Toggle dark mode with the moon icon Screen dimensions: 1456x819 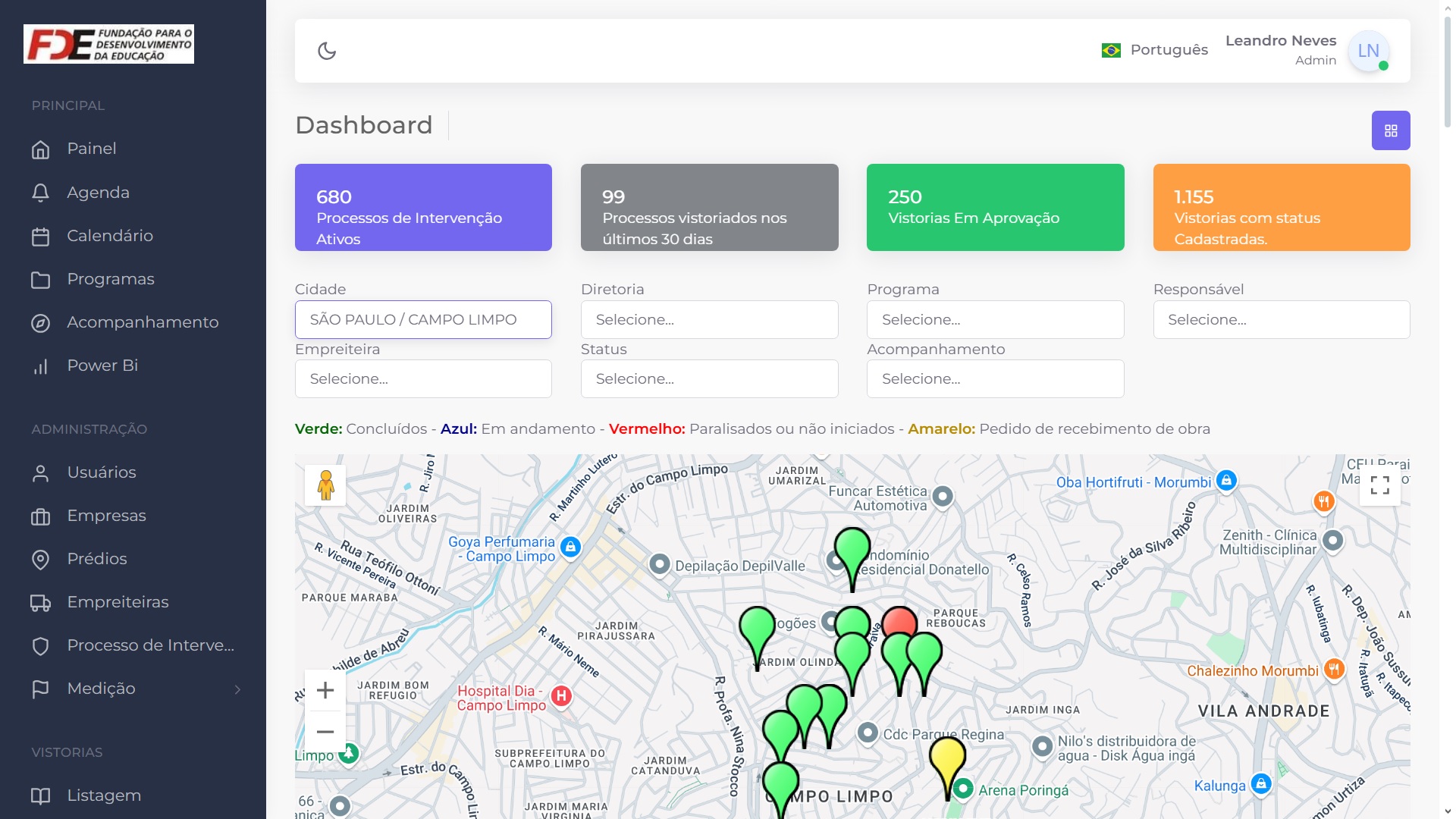(x=327, y=51)
